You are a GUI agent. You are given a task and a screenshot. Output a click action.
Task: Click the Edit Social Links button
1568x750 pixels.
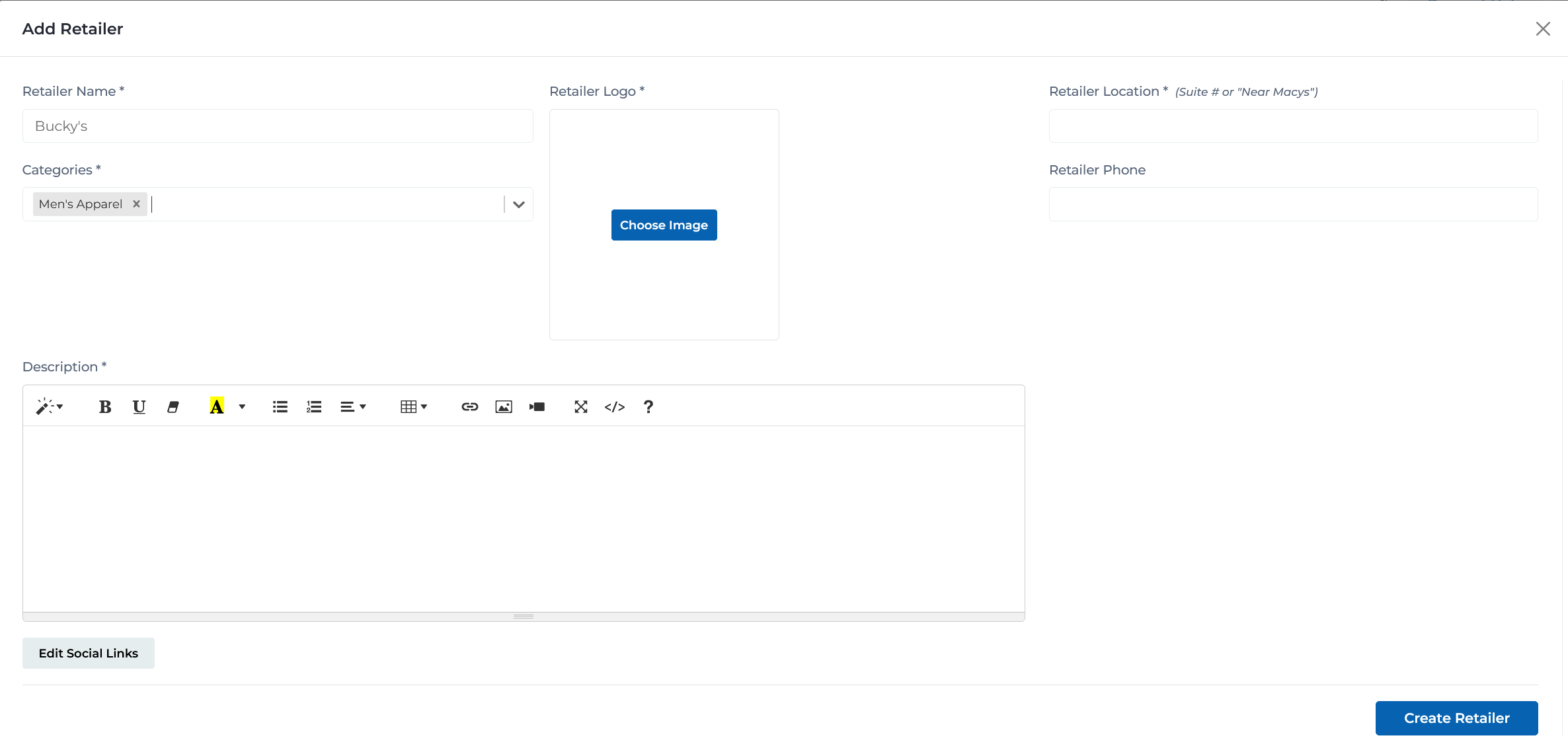[x=88, y=653]
